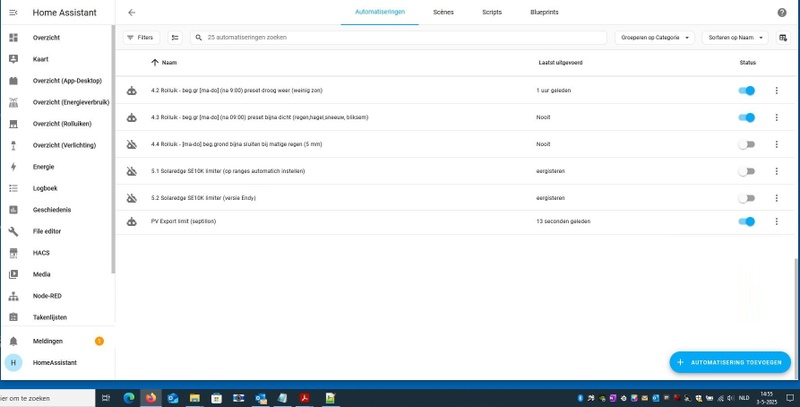Open File Explorer from the taskbar
This screenshot has height=407, width=800.
click(x=194, y=398)
